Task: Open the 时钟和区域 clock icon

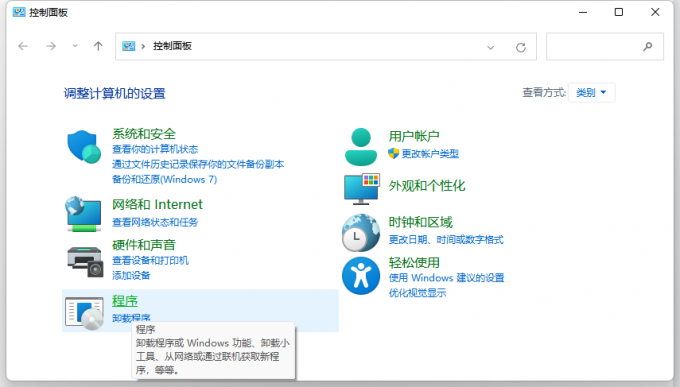Action: [361, 233]
